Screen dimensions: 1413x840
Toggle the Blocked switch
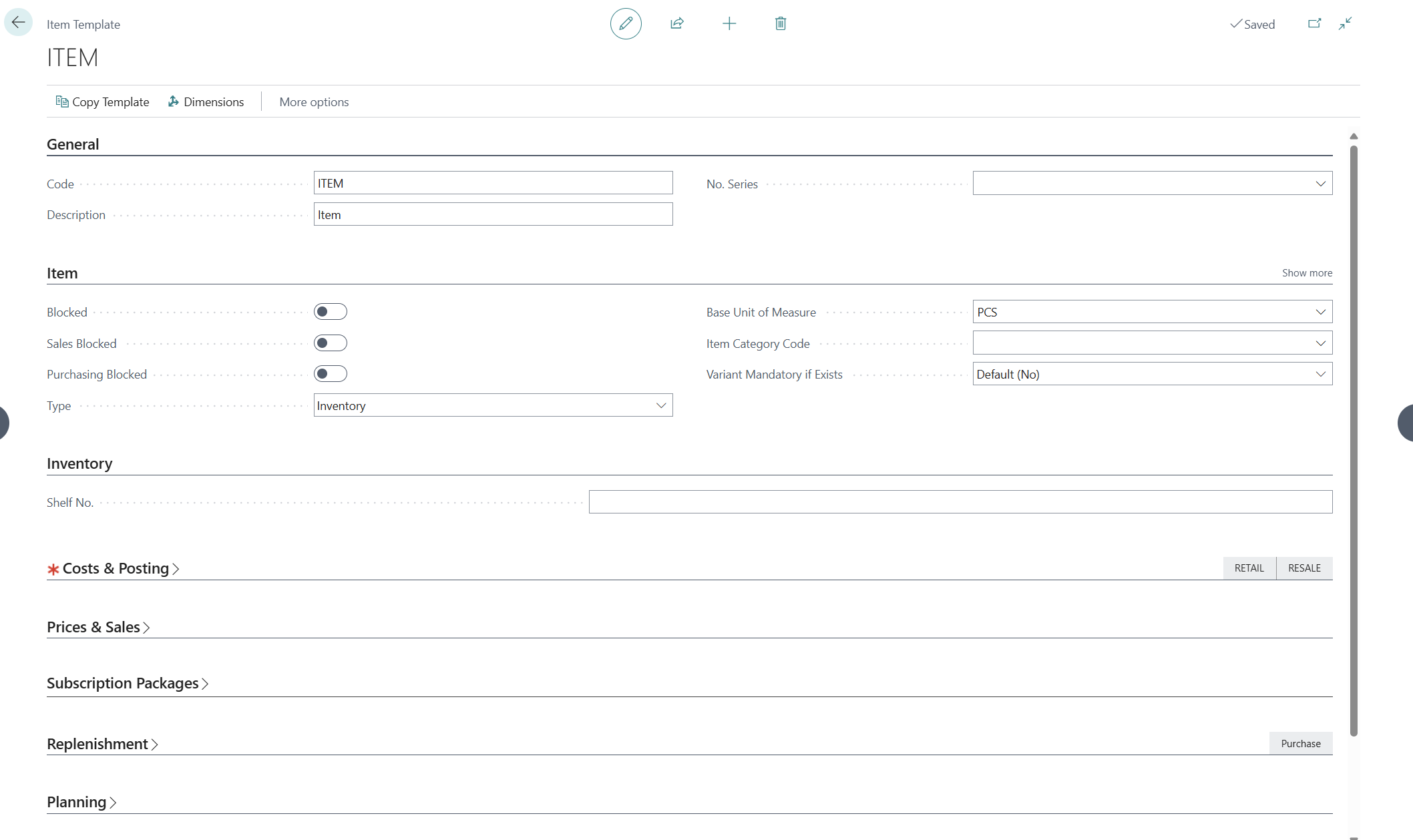(x=331, y=312)
